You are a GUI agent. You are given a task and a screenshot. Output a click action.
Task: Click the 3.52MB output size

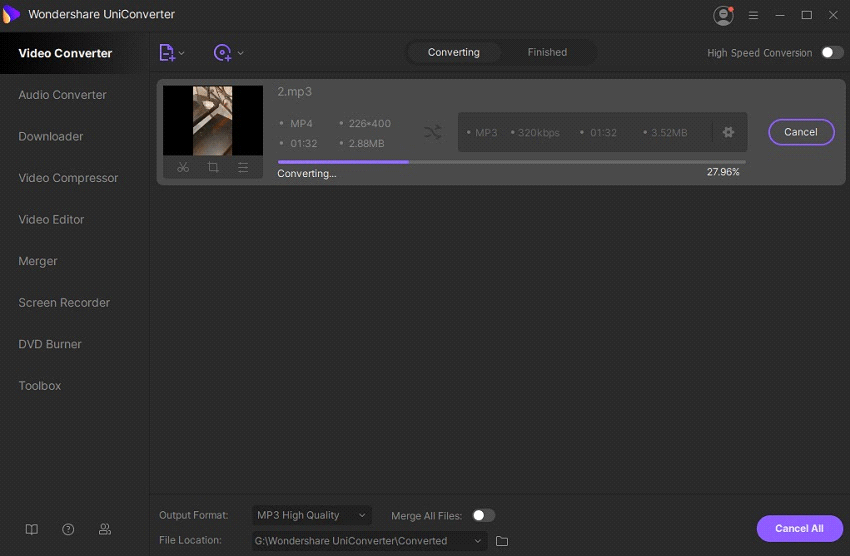pos(669,133)
